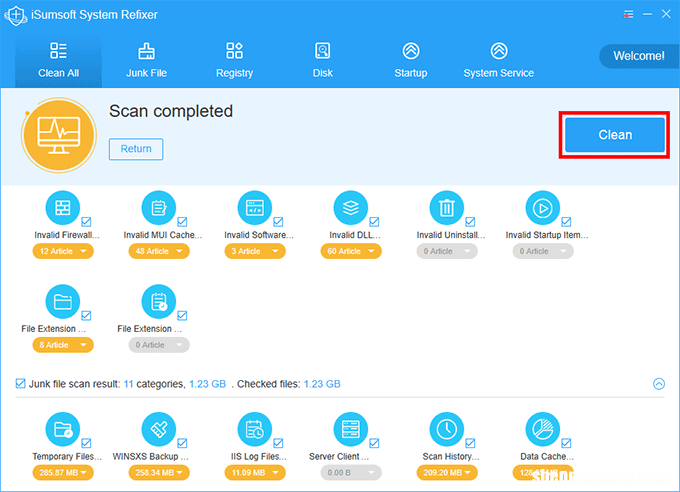
Task: Click the Server Client category icon
Action: tap(351, 429)
